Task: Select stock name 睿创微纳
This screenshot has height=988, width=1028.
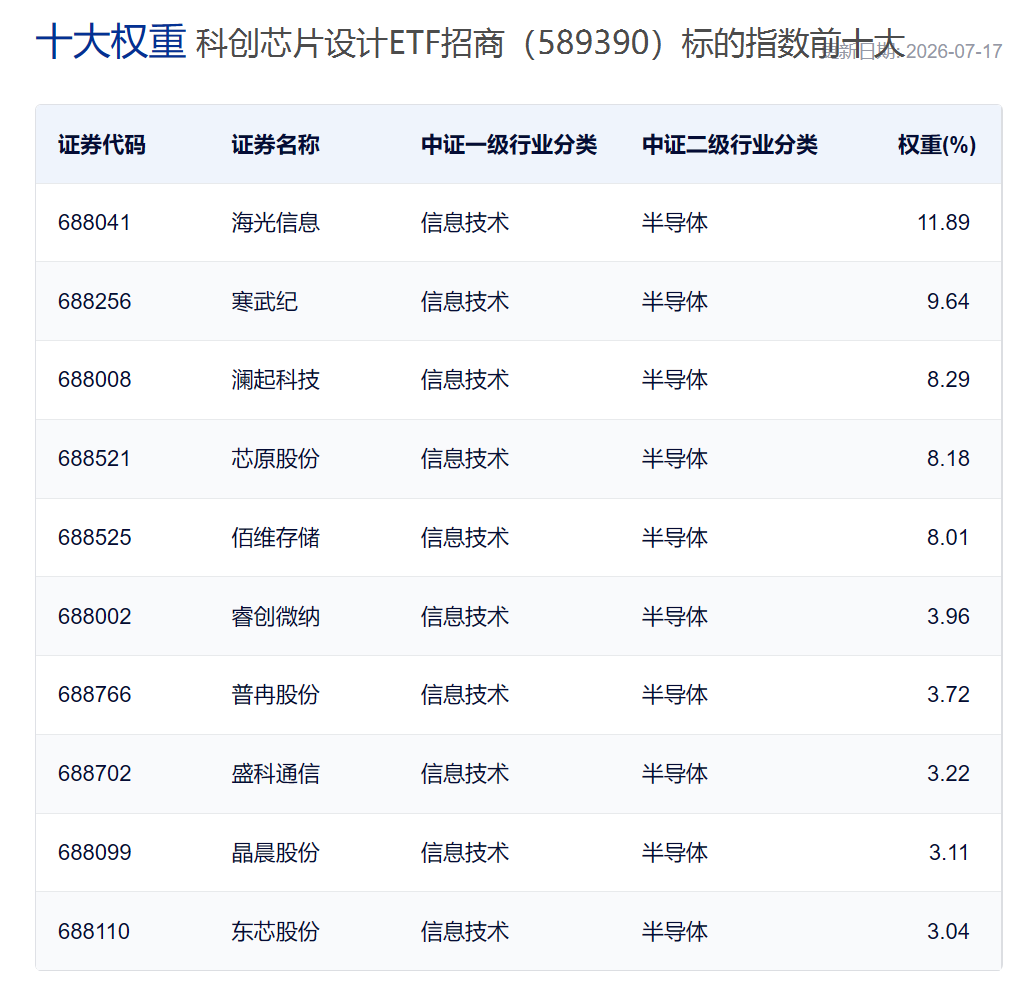Action: (x=275, y=616)
